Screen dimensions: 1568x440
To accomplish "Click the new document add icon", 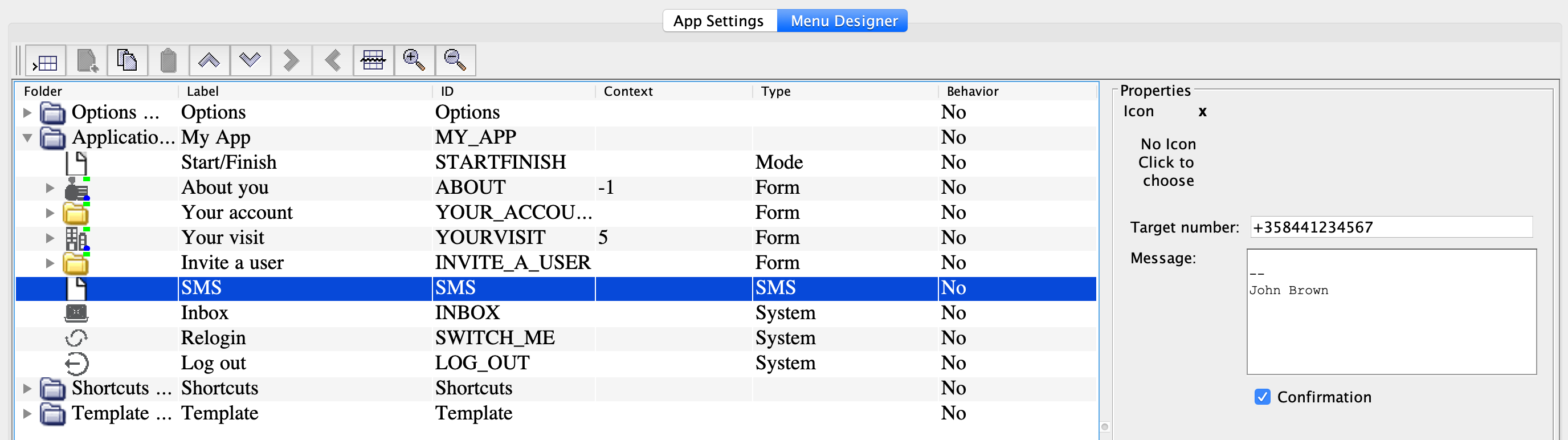I will [87, 61].
